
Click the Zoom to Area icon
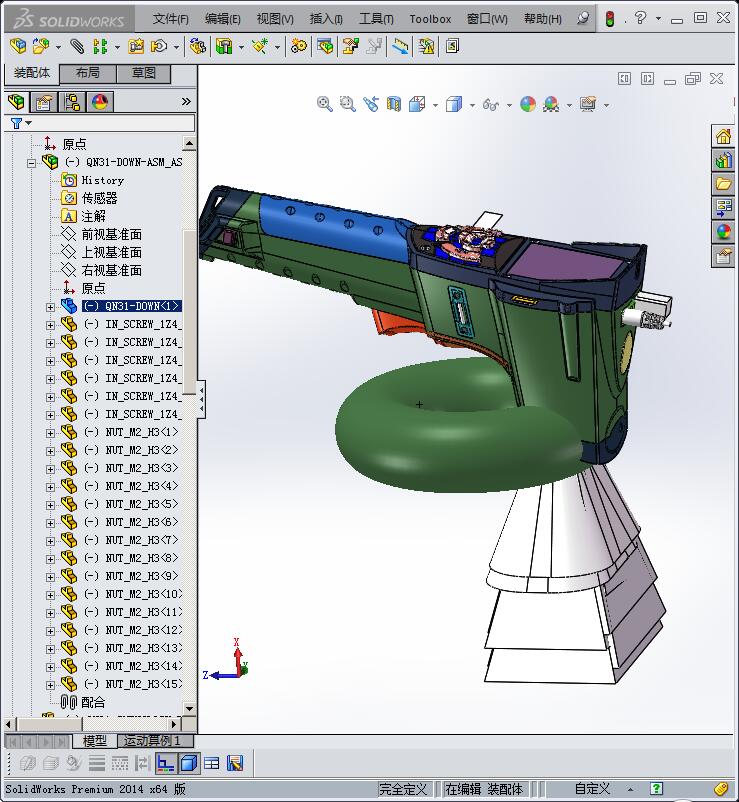coord(348,104)
